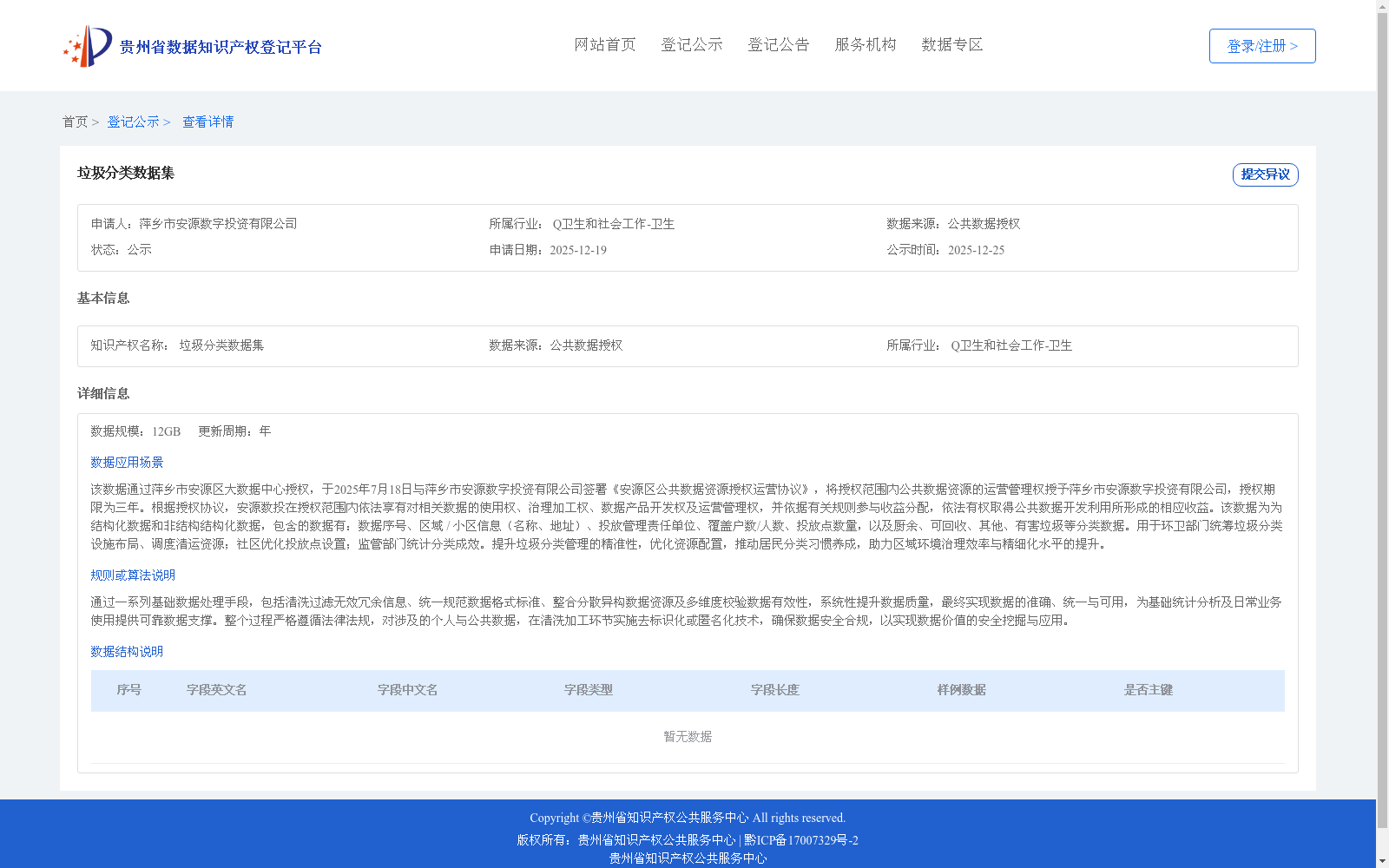Click the 是否主键 column header
This screenshot has height=868, width=1389.
pos(1149,690)
